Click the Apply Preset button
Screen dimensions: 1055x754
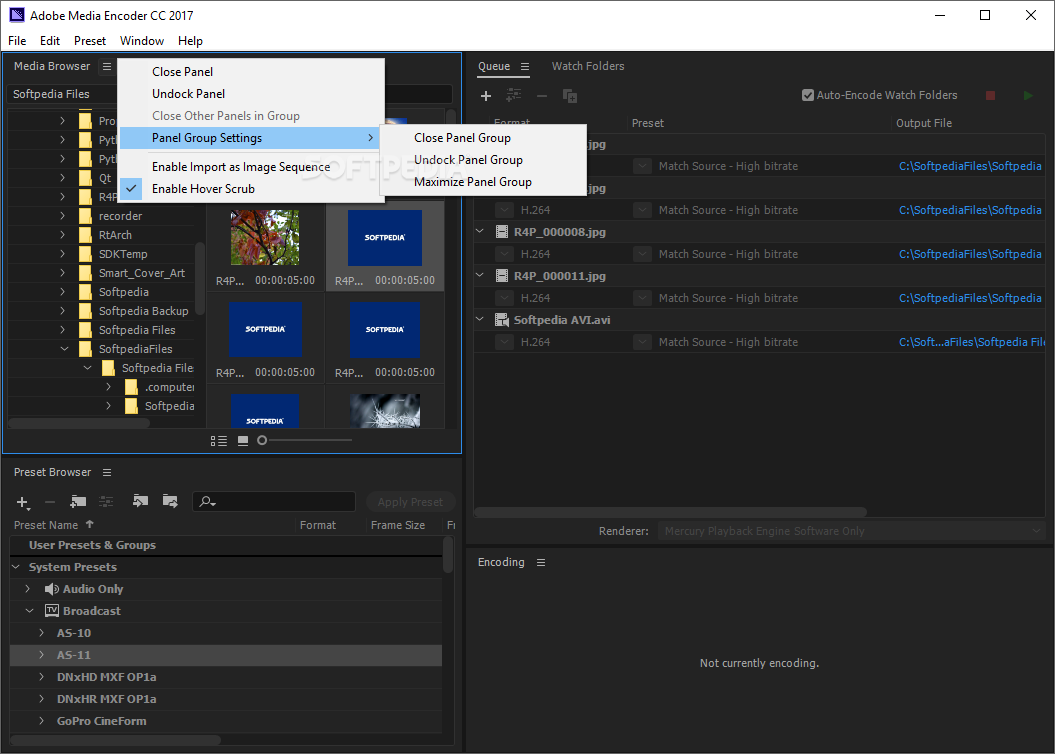click(x=410, y=502)
